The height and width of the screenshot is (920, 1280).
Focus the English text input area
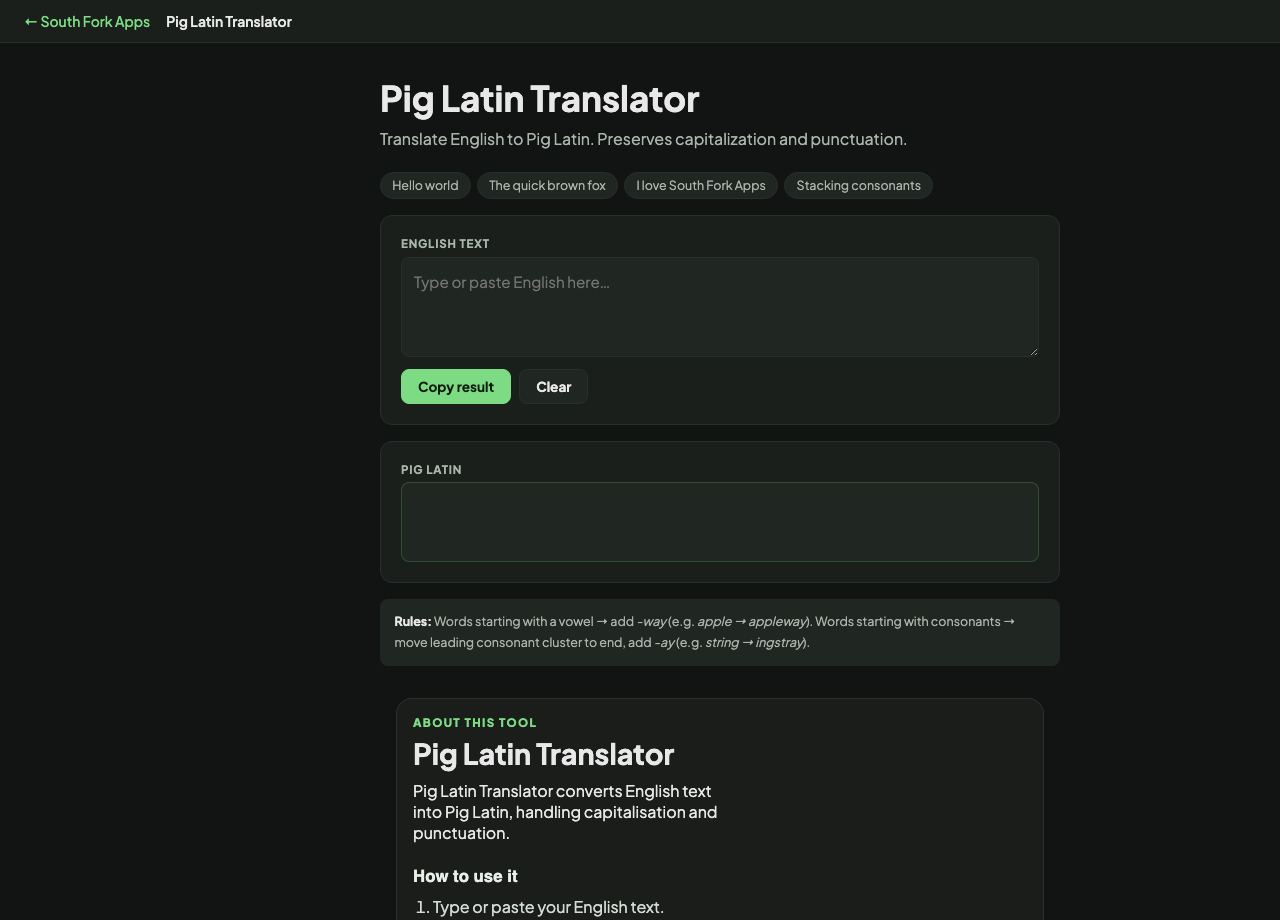click(x=720, y=307)
